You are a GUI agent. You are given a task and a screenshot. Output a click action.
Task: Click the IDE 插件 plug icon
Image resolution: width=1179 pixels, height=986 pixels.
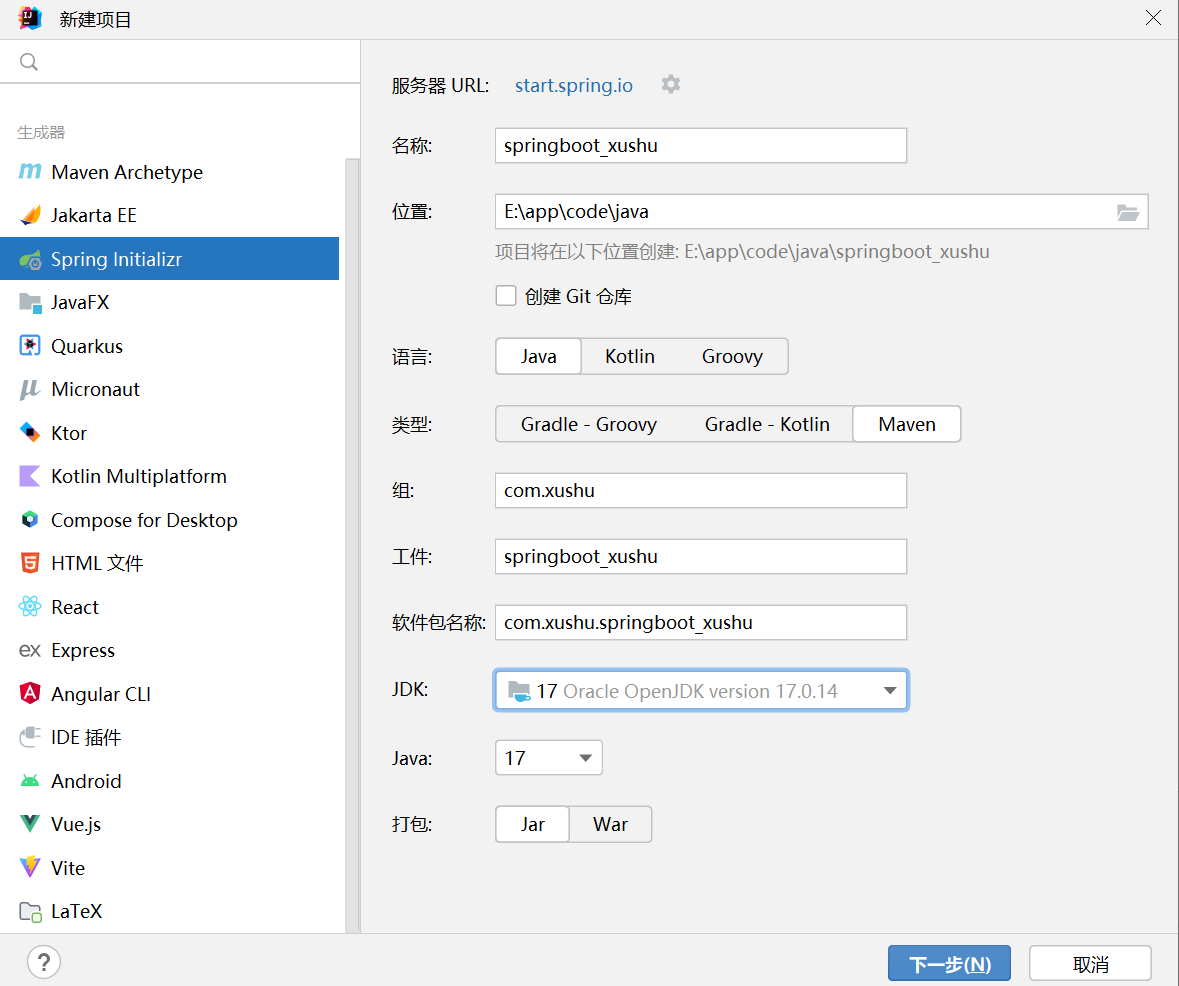click(30, 736)
